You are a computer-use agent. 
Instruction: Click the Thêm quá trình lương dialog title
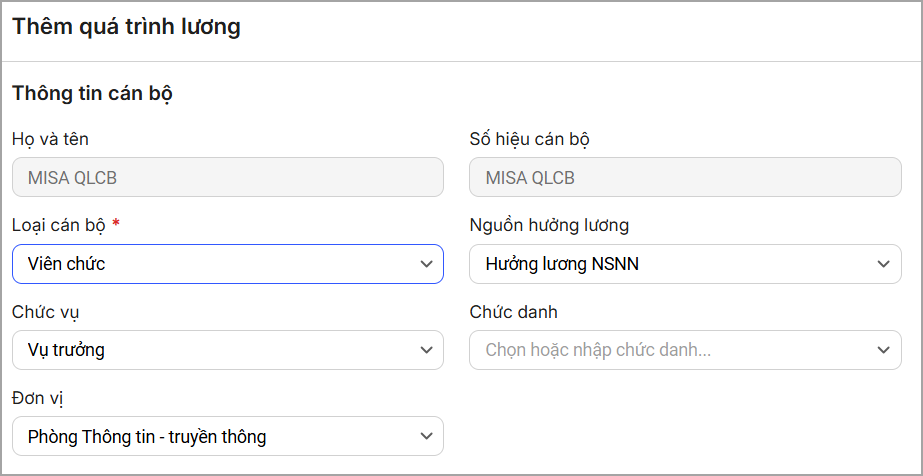pos(126,27)
